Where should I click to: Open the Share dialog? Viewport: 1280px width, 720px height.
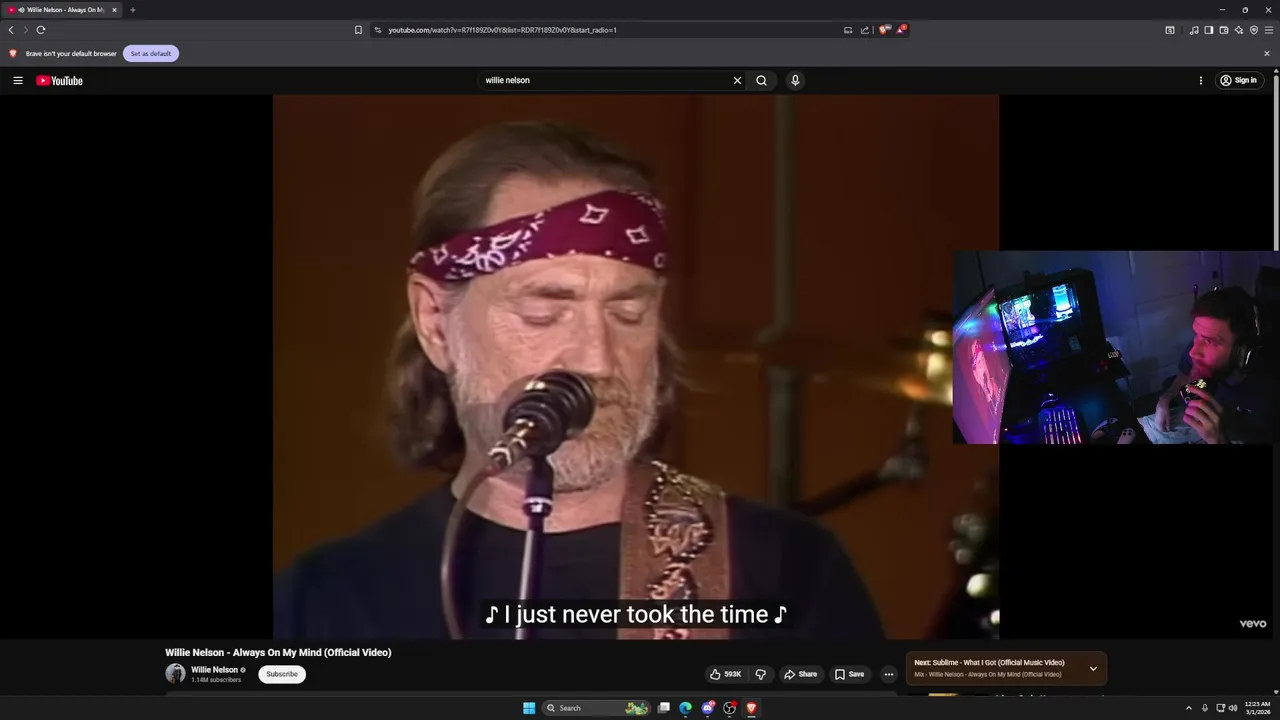click(x=800, y=674)
